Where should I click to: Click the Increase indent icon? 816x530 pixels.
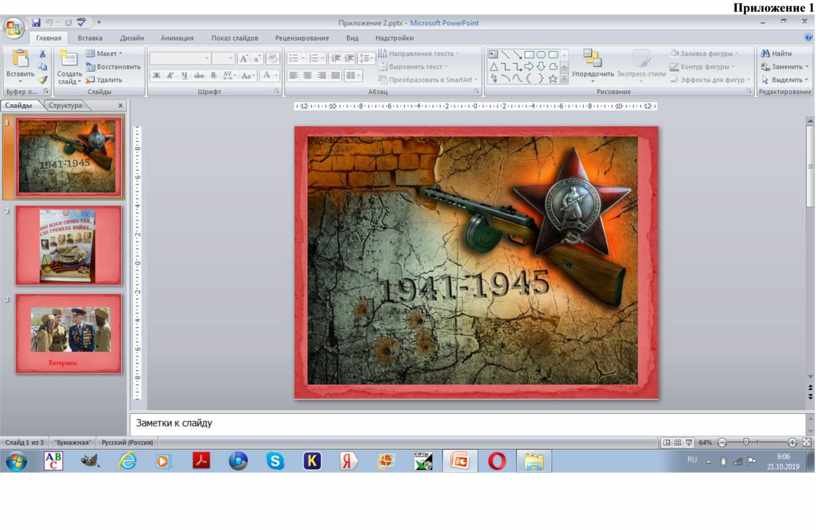click(350, 58)
